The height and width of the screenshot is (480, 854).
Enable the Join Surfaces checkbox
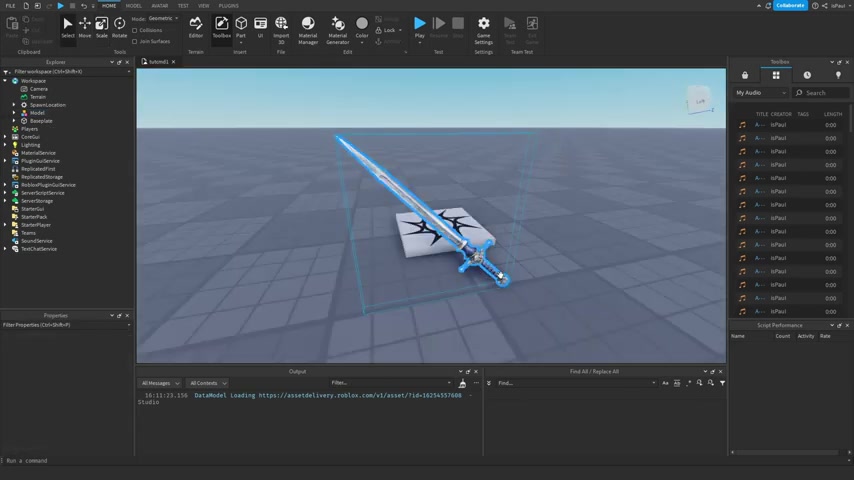click(135, 41)
